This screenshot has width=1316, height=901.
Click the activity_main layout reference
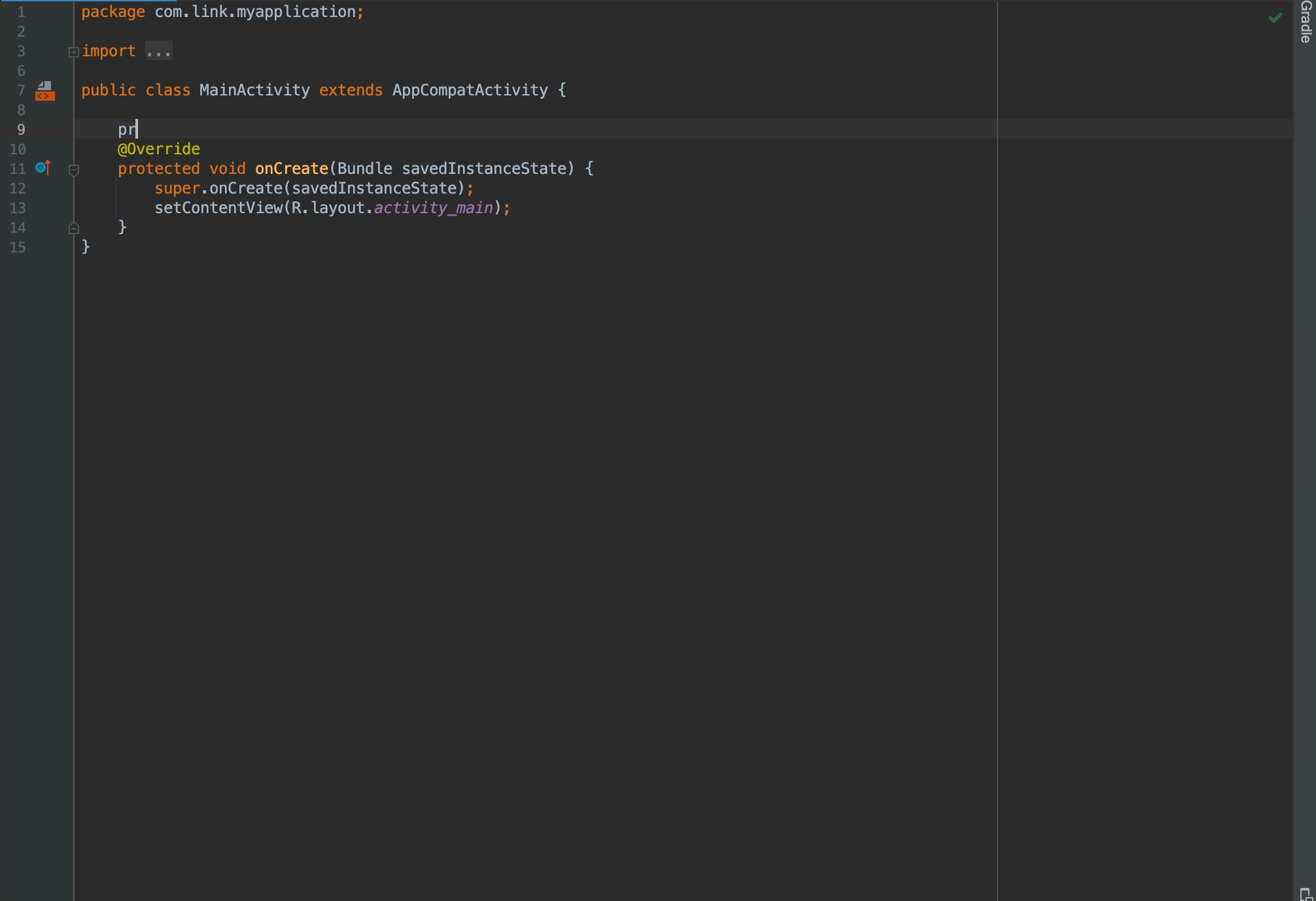433,208
